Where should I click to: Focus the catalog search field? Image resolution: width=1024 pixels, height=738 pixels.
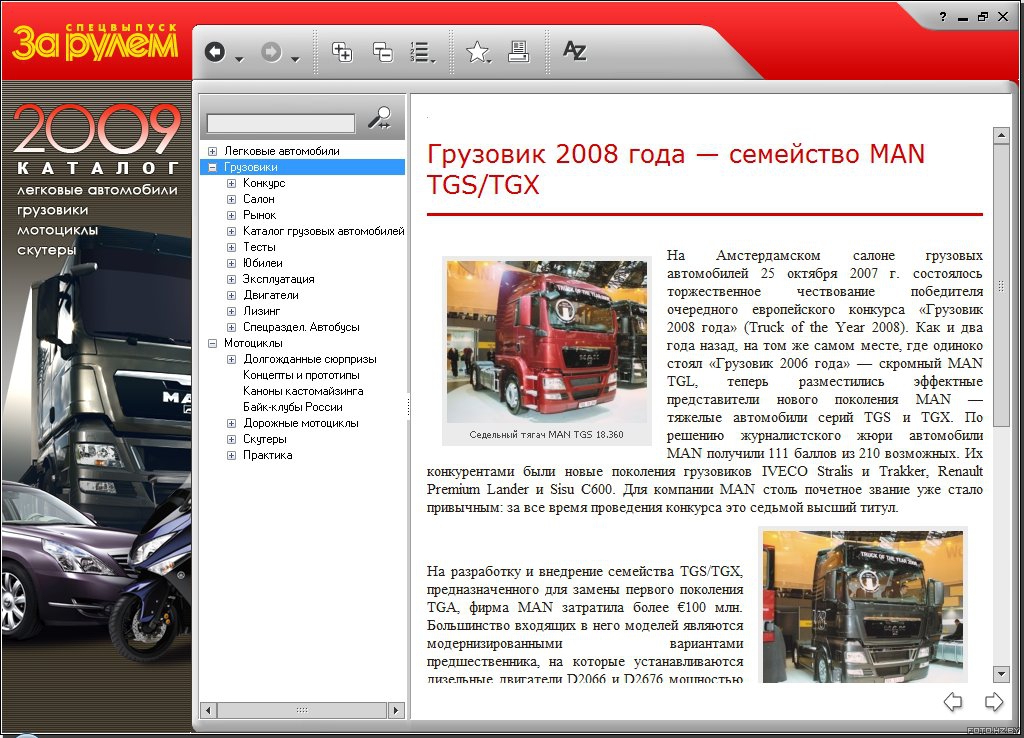pyautogui.click(x=281, y=123)
